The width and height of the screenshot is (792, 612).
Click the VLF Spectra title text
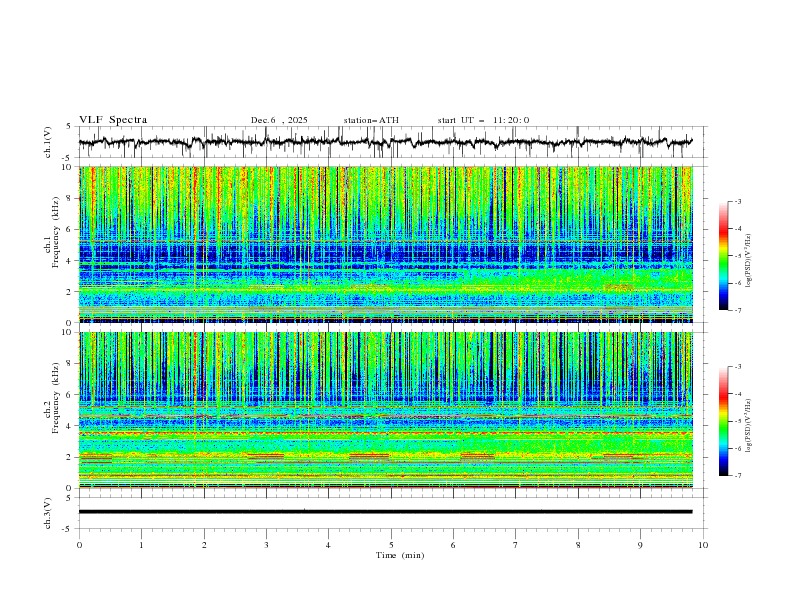[113, 120]
